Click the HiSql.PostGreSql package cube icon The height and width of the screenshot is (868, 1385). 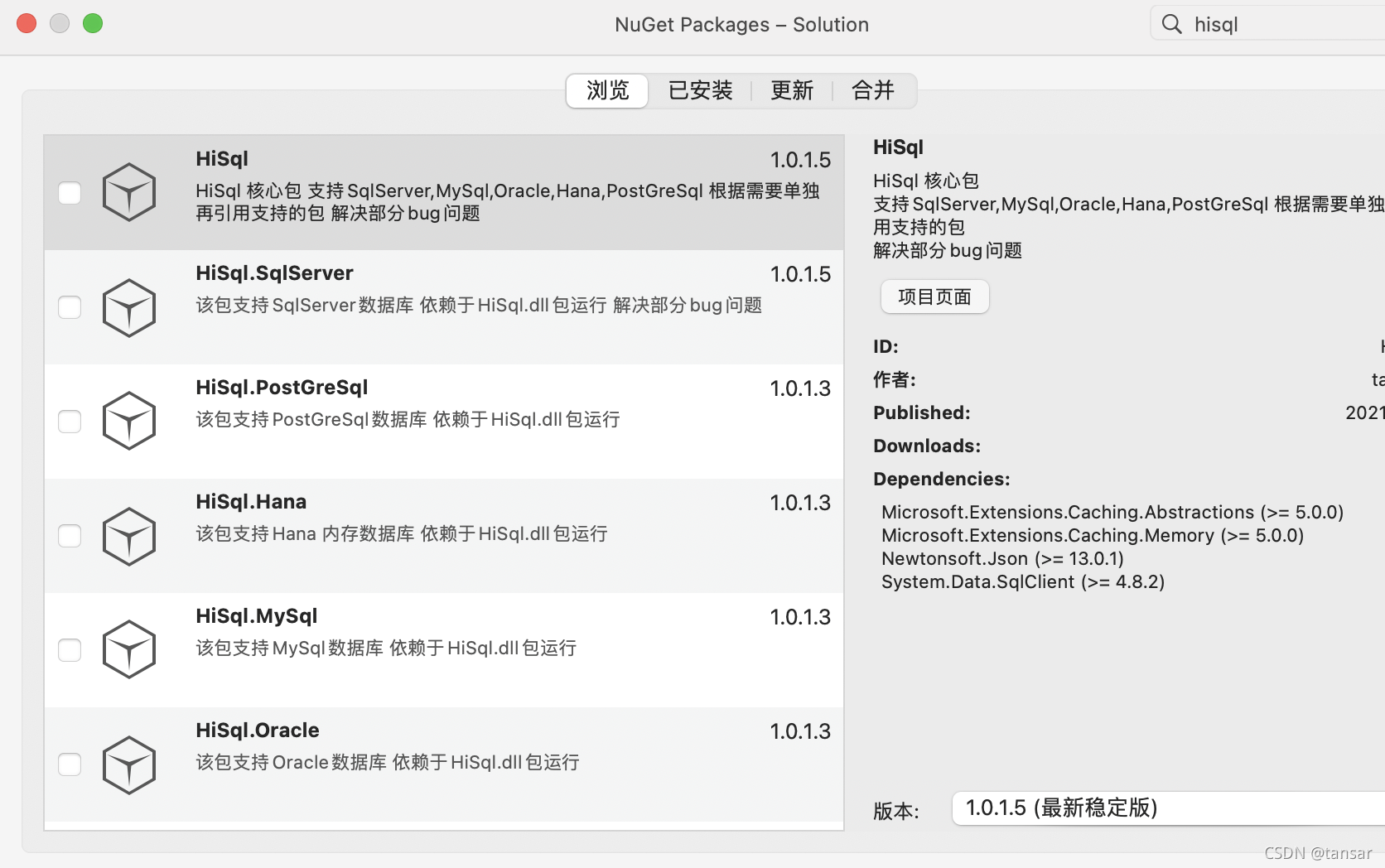(129, 421)
